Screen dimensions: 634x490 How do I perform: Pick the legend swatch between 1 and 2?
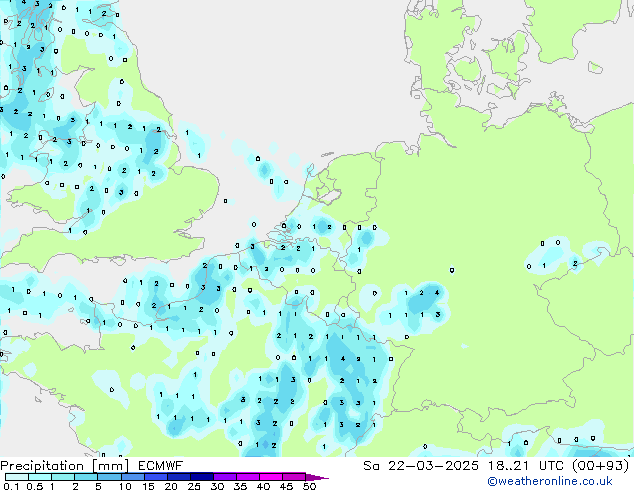63,477
